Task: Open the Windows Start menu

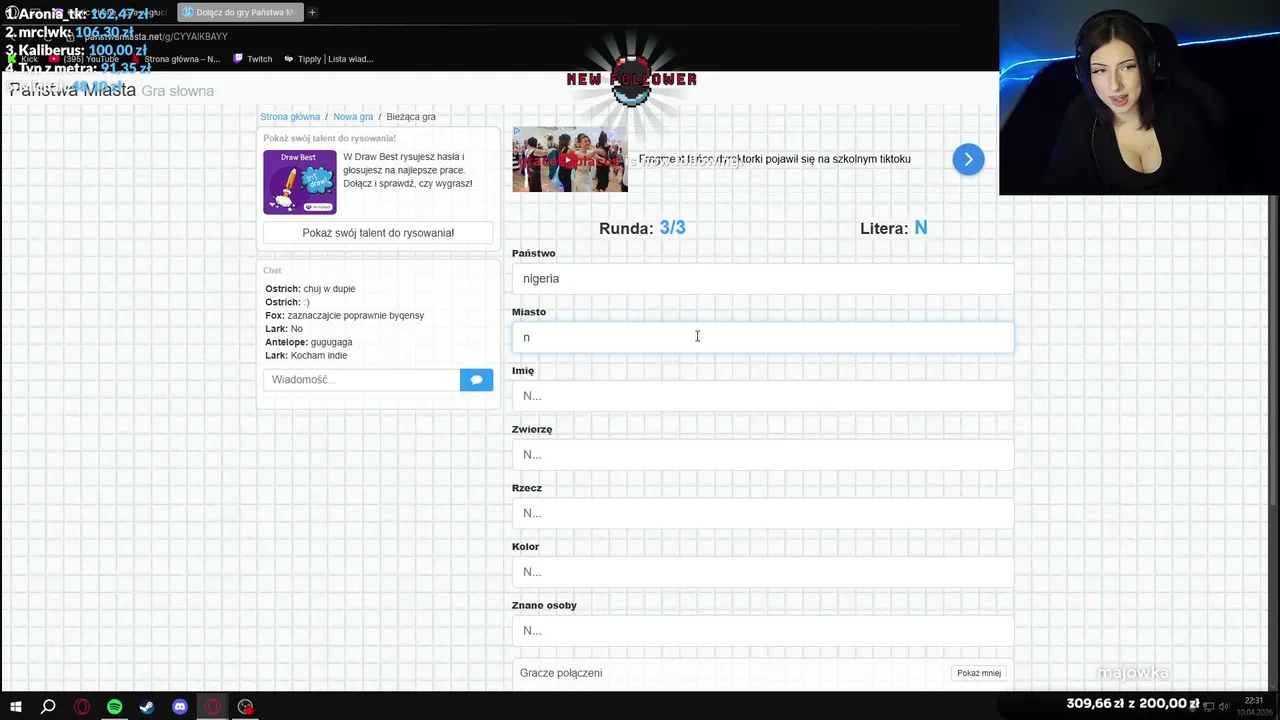Action: point(16,706)
